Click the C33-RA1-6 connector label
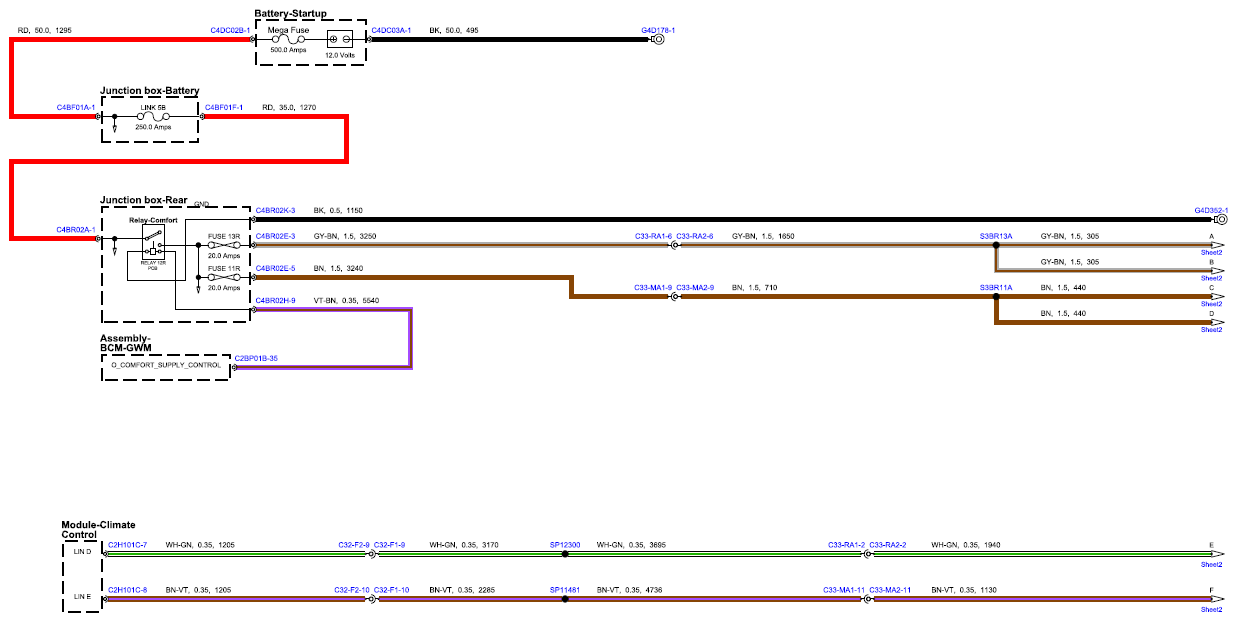 [654, 236]
